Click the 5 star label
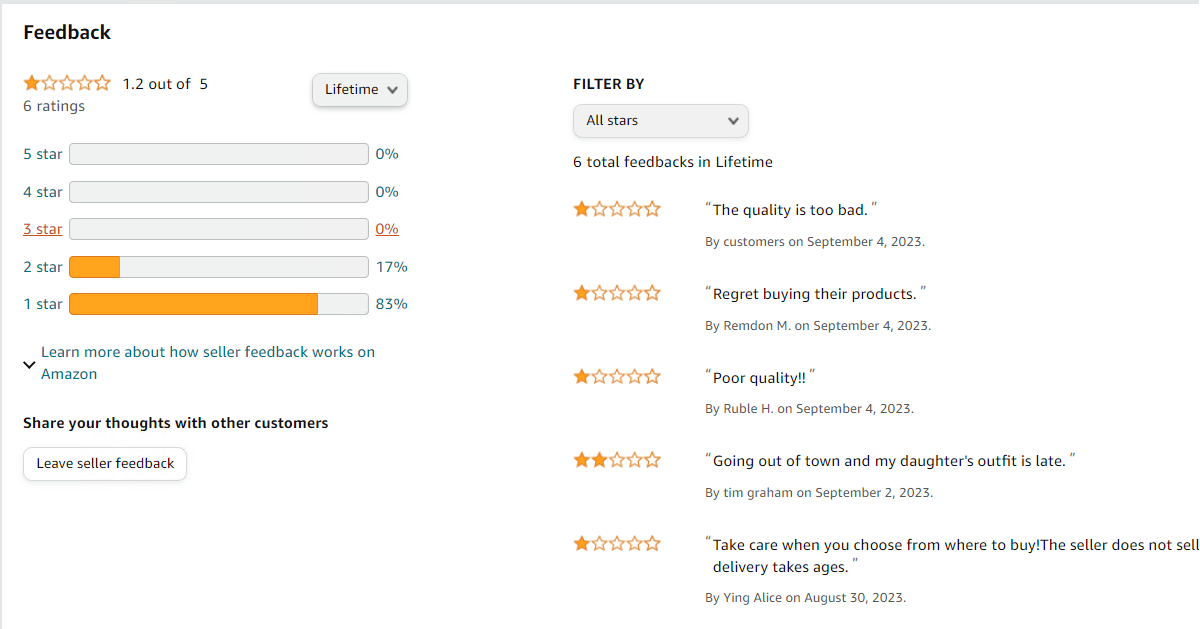This screenshot has height=629, width=1200. click(43, 154)
